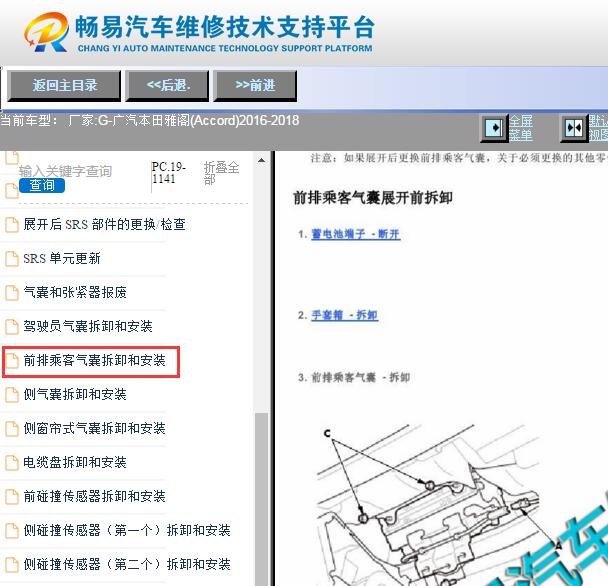Select 前排乘客气囊拆卸和安装 item

[x=94, y=360]
